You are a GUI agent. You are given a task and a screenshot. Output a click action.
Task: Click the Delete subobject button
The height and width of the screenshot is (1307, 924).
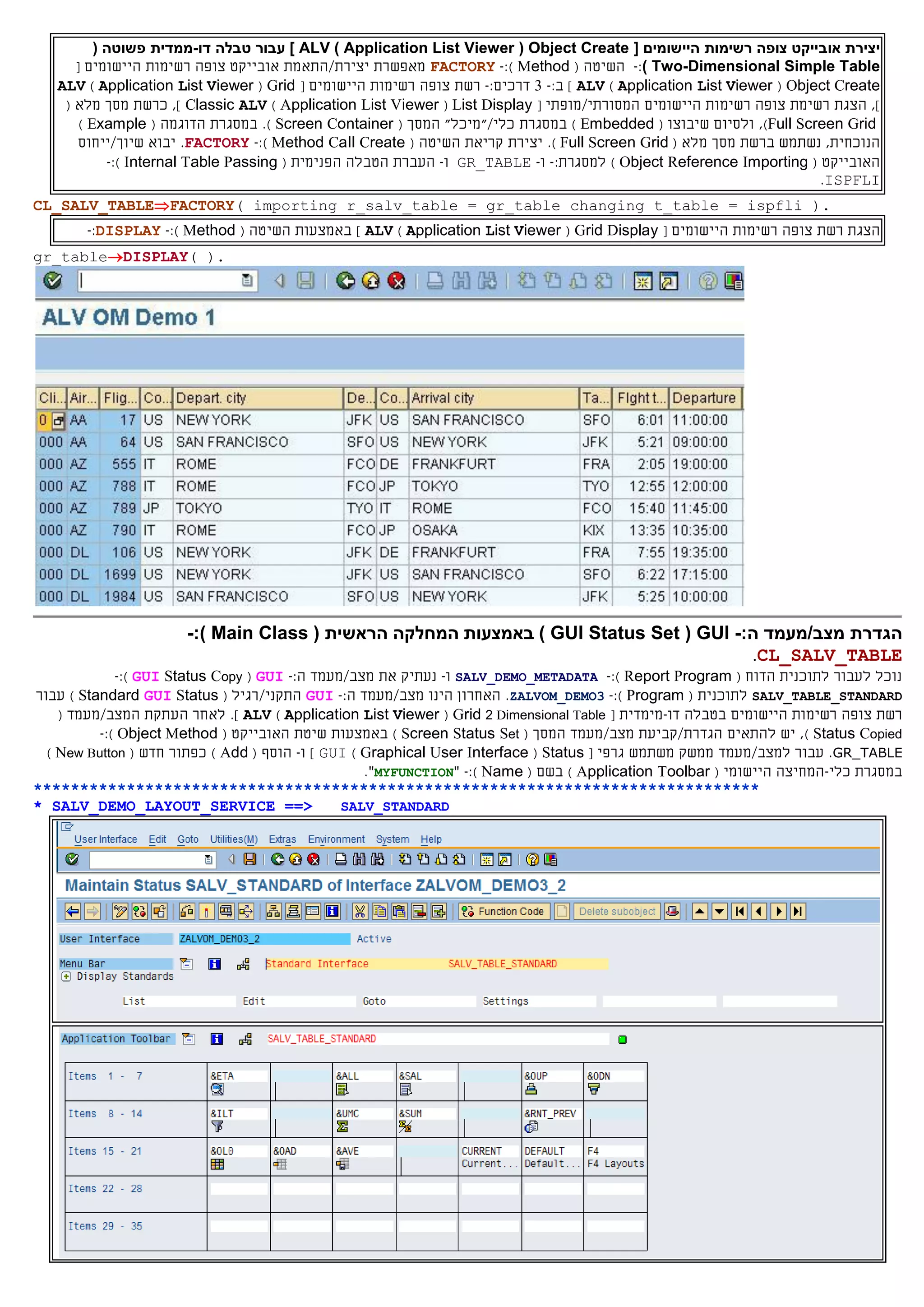617,911
